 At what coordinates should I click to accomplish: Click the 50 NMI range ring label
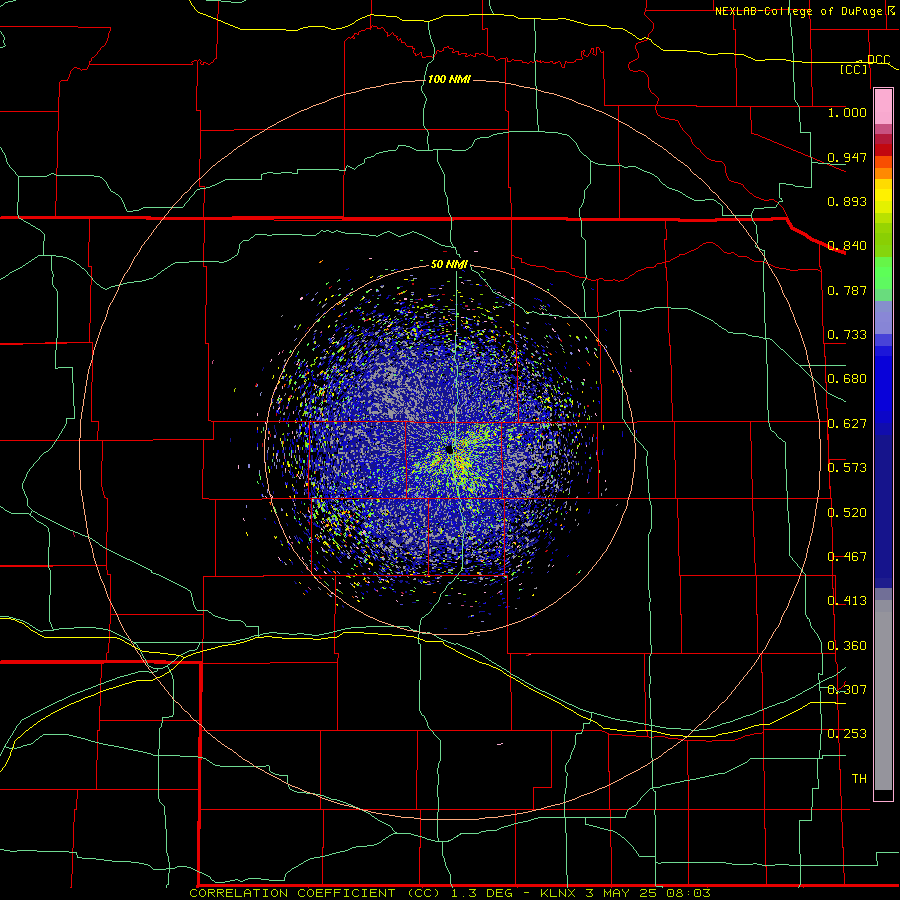pyautogui.click(x=449, y=264)
